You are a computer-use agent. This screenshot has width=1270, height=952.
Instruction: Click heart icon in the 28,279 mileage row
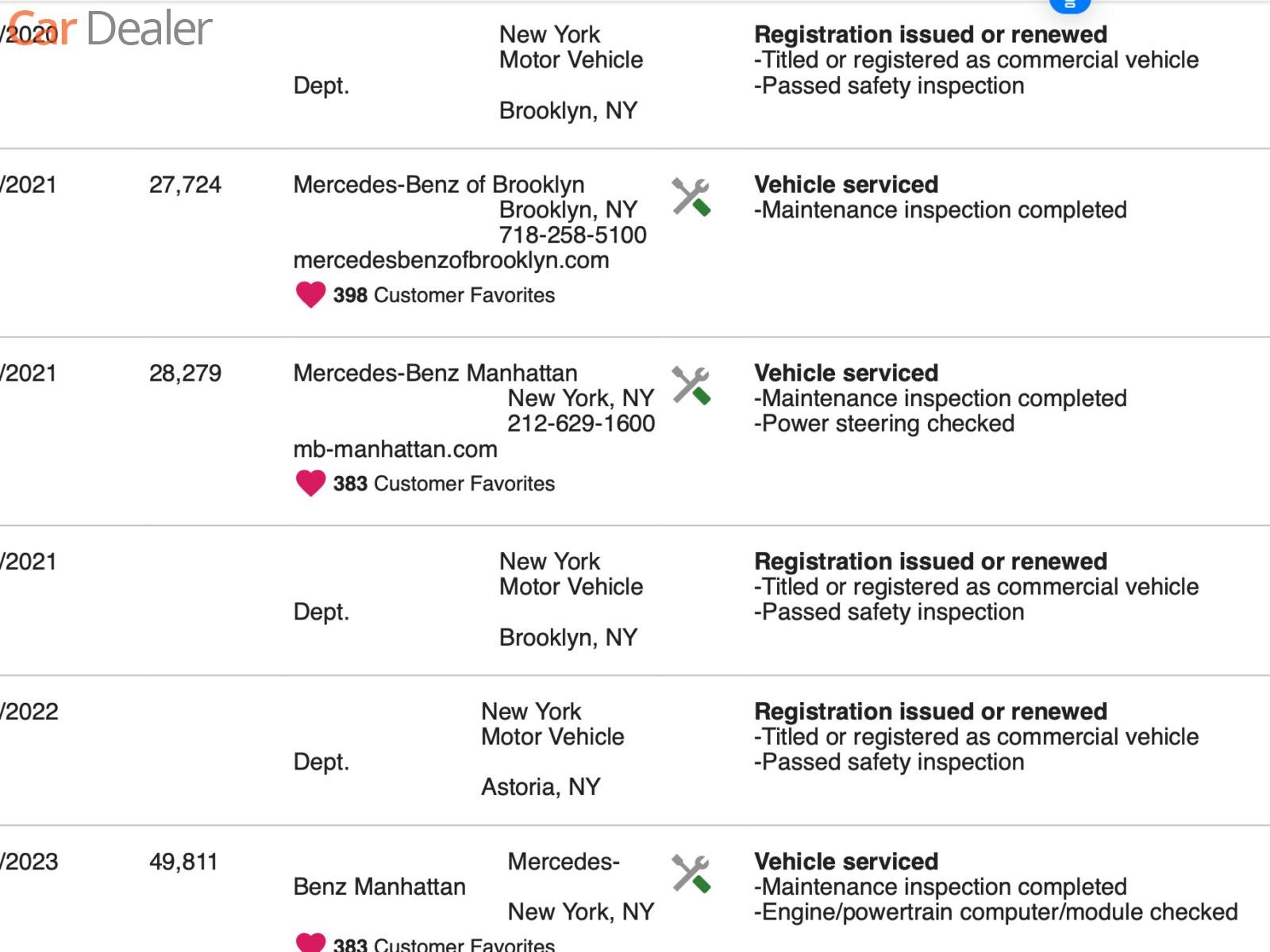[310, 483]
